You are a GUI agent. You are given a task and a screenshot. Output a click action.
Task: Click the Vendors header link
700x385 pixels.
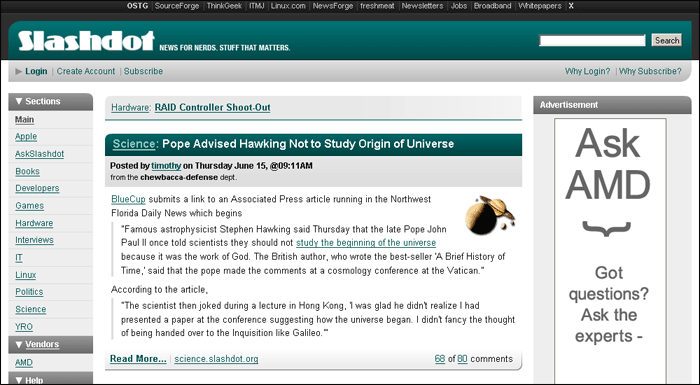coord(42,344)
